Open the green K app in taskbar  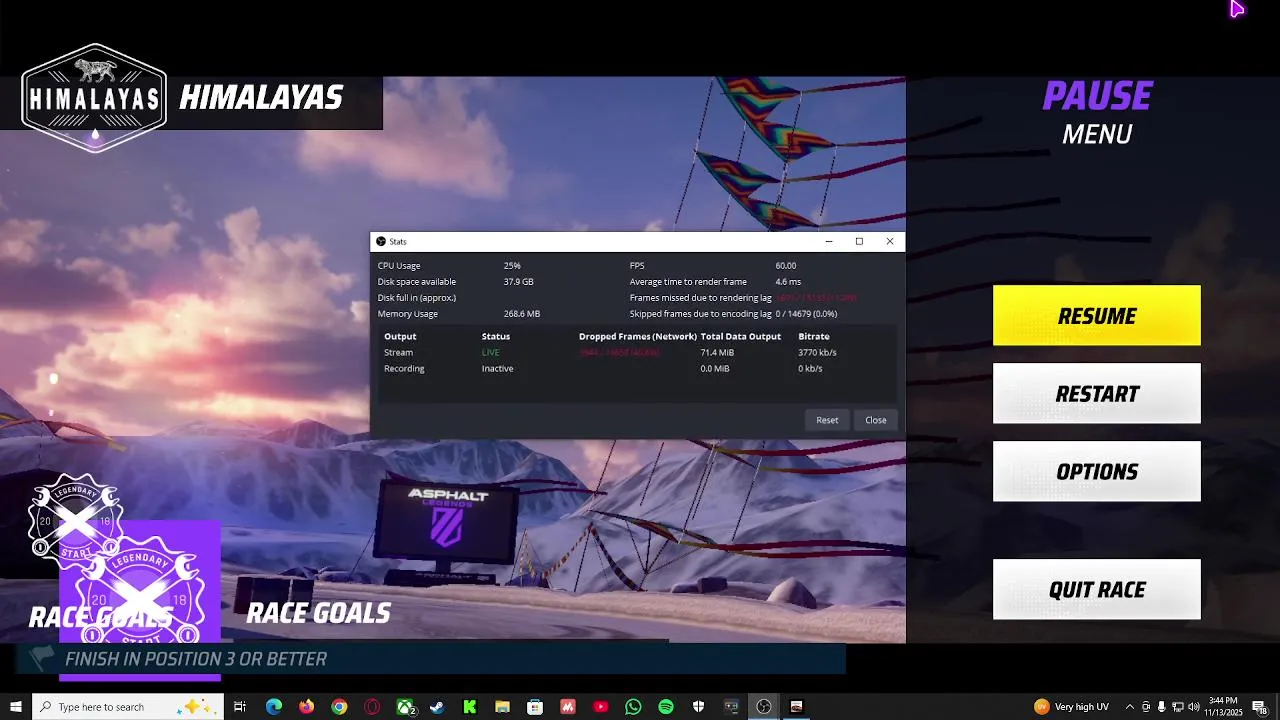(x=469, y=707)
